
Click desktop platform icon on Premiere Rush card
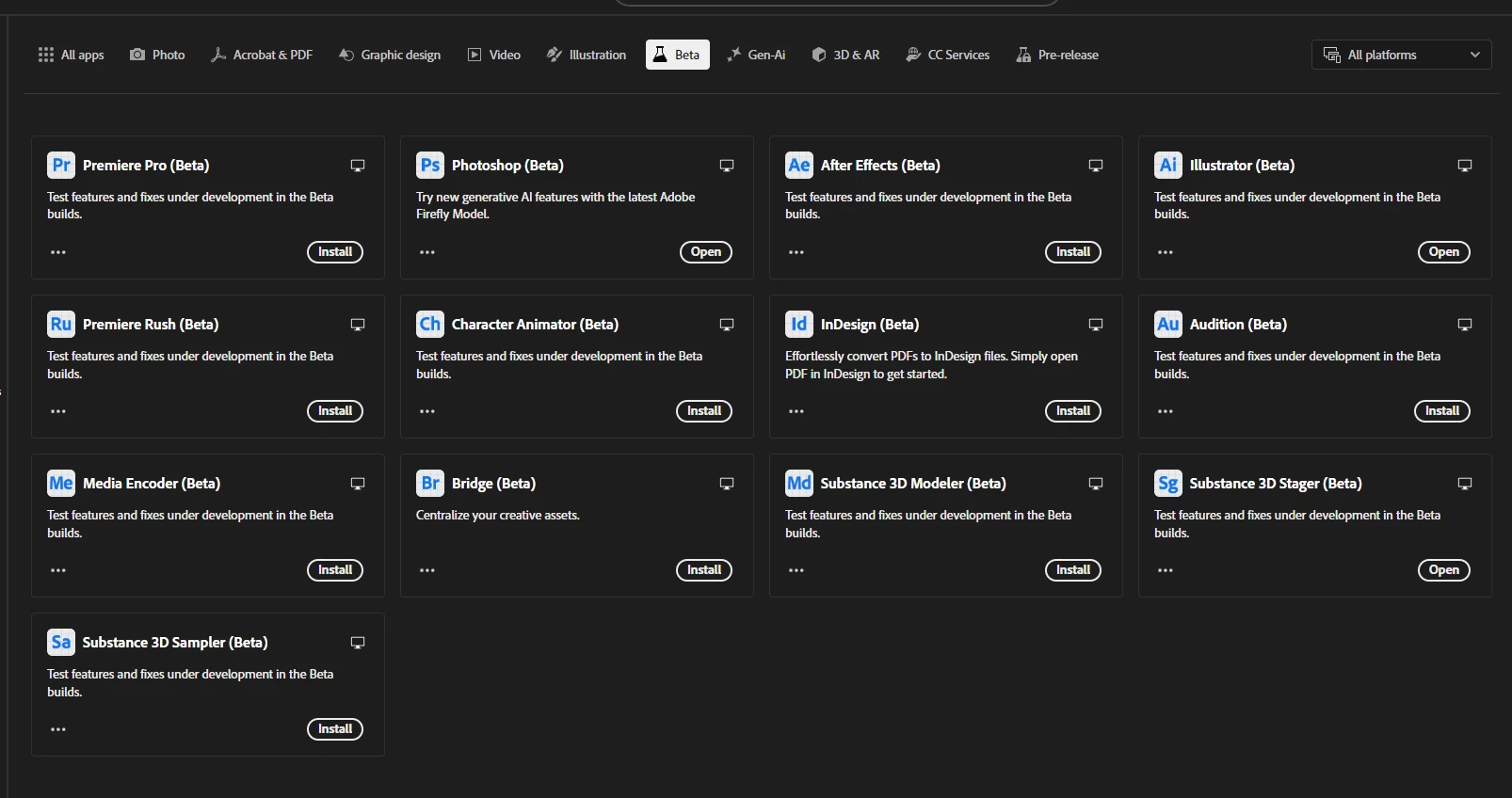pyautogui.click(x=358, y=325)
